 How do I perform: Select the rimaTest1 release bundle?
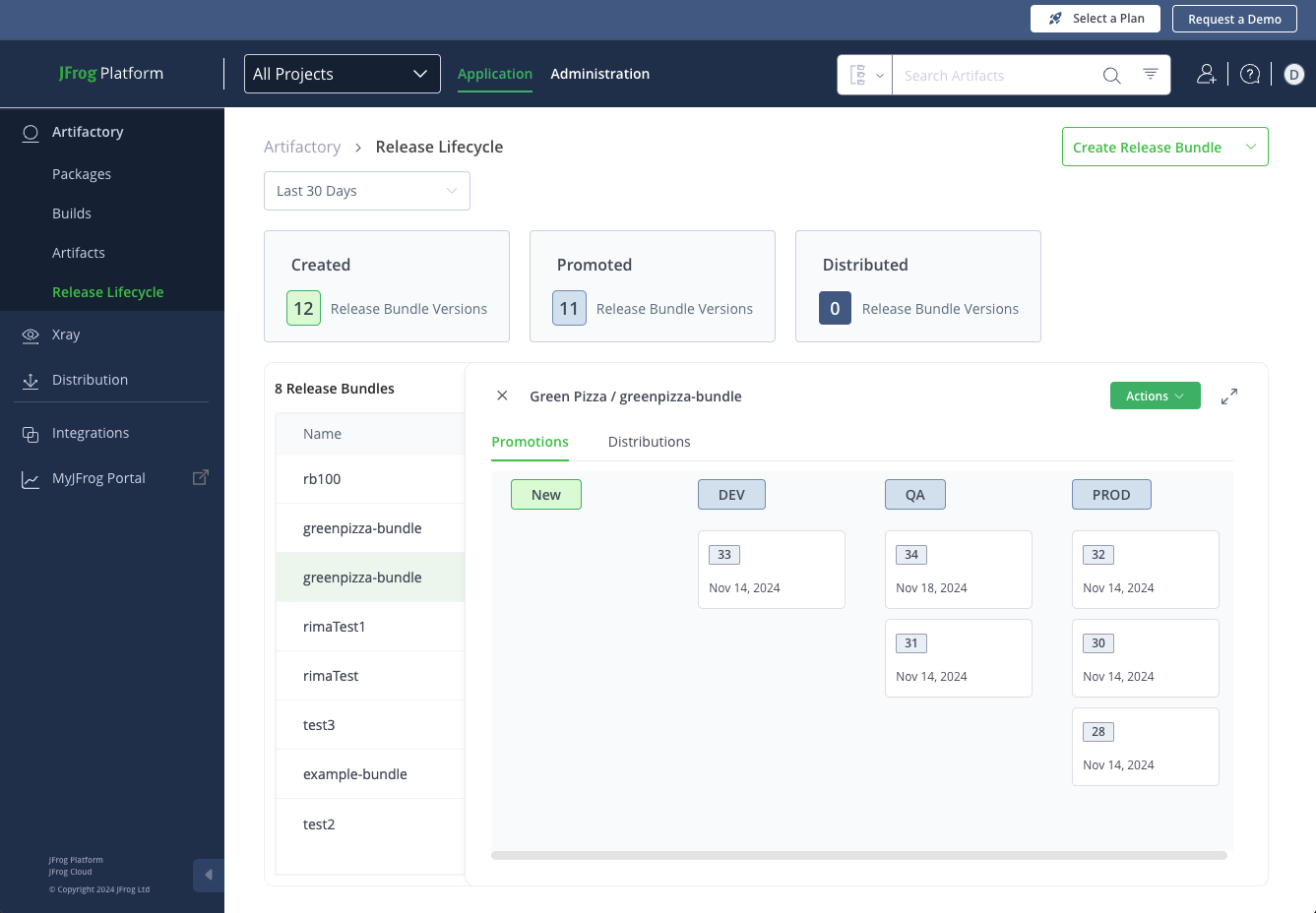[x=334, y=626]
